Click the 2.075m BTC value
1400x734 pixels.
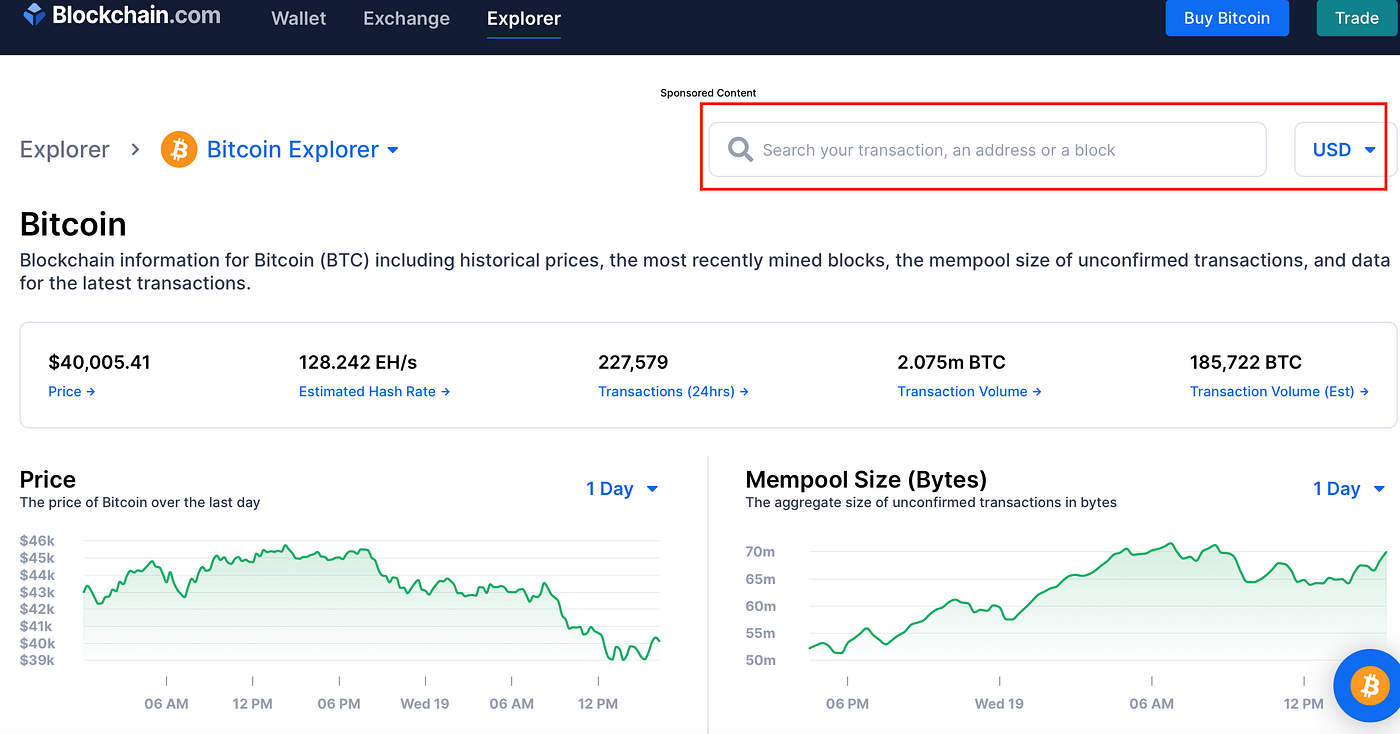951,362
